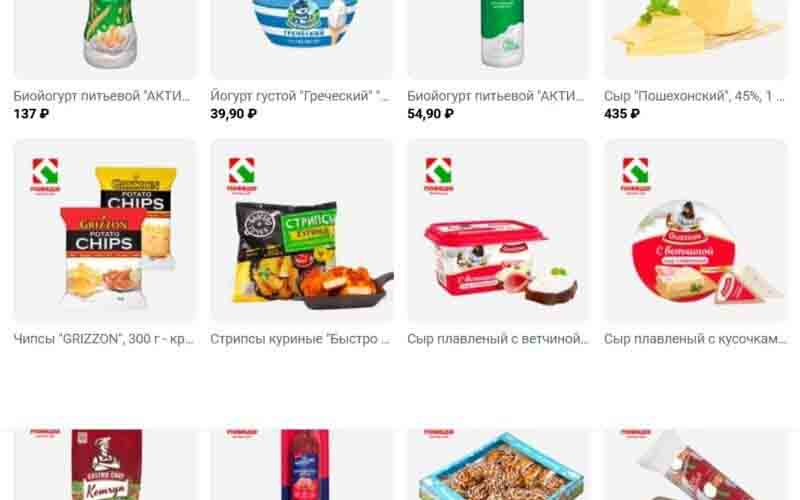Open Сыр плавленый с ветчиной title

point(497,339)
